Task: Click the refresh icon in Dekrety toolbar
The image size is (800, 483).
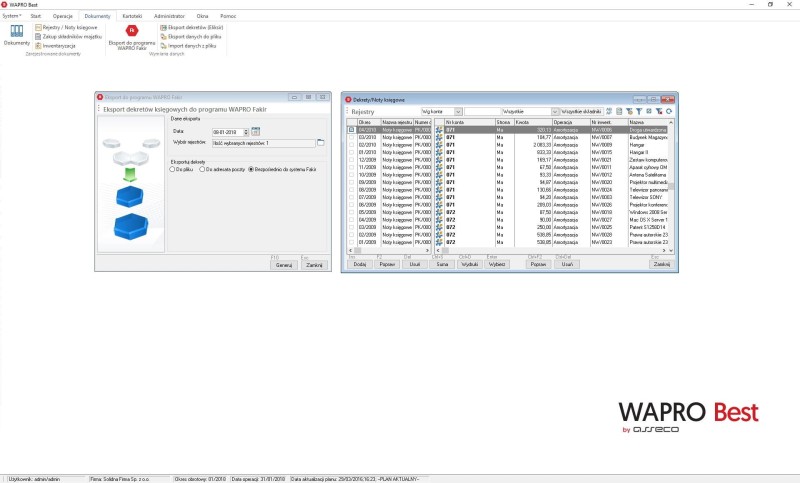Action: (x=670, y=111)
